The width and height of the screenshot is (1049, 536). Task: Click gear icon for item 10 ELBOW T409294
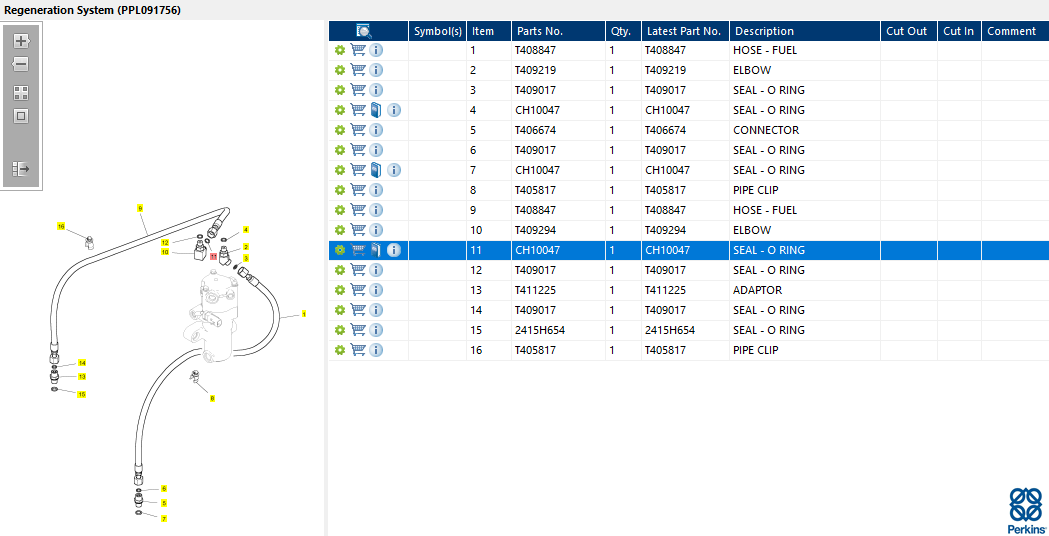coord(339,230)
